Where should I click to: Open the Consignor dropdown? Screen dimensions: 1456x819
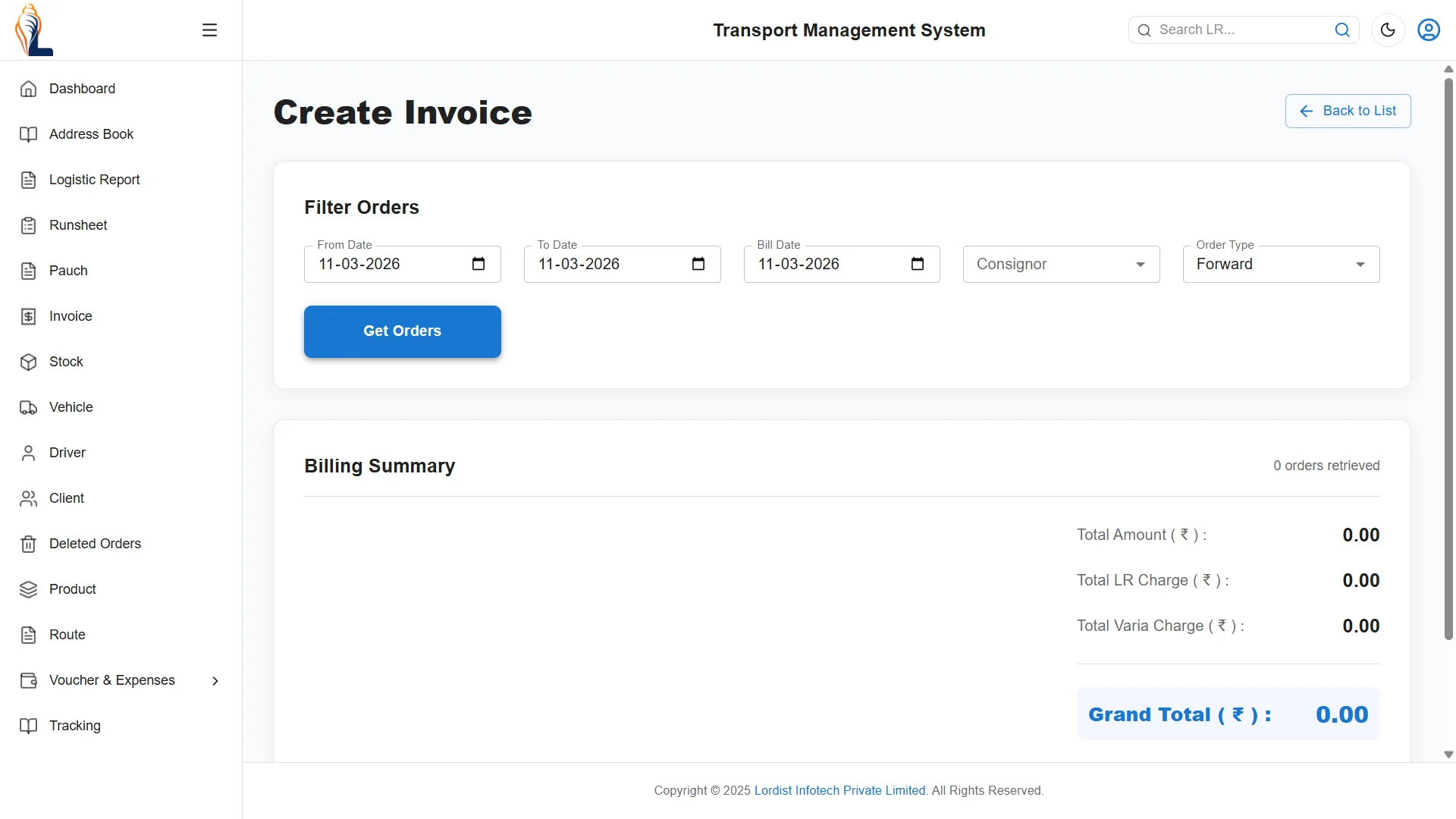click(1061, 264)
